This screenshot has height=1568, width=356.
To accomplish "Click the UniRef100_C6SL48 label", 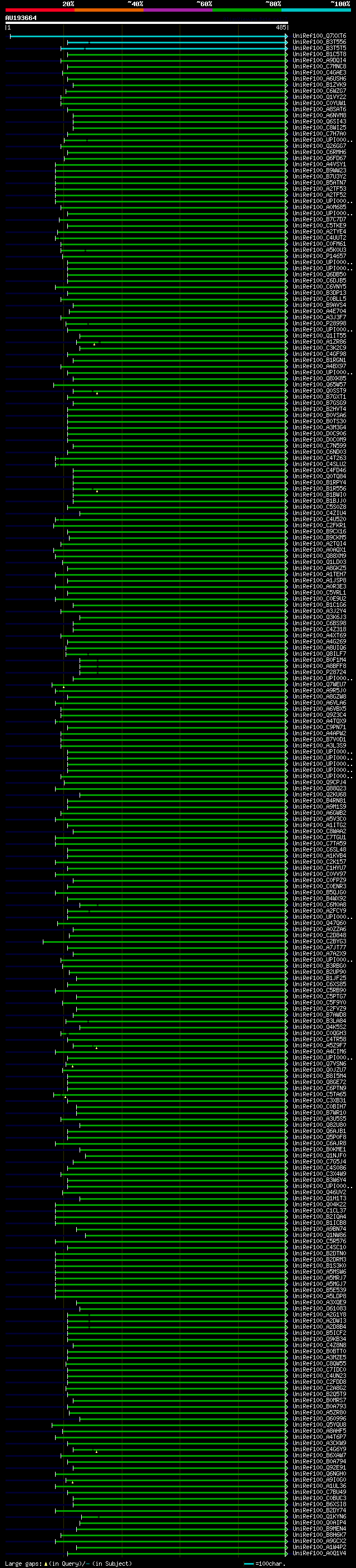I will [x=319, y=850].
